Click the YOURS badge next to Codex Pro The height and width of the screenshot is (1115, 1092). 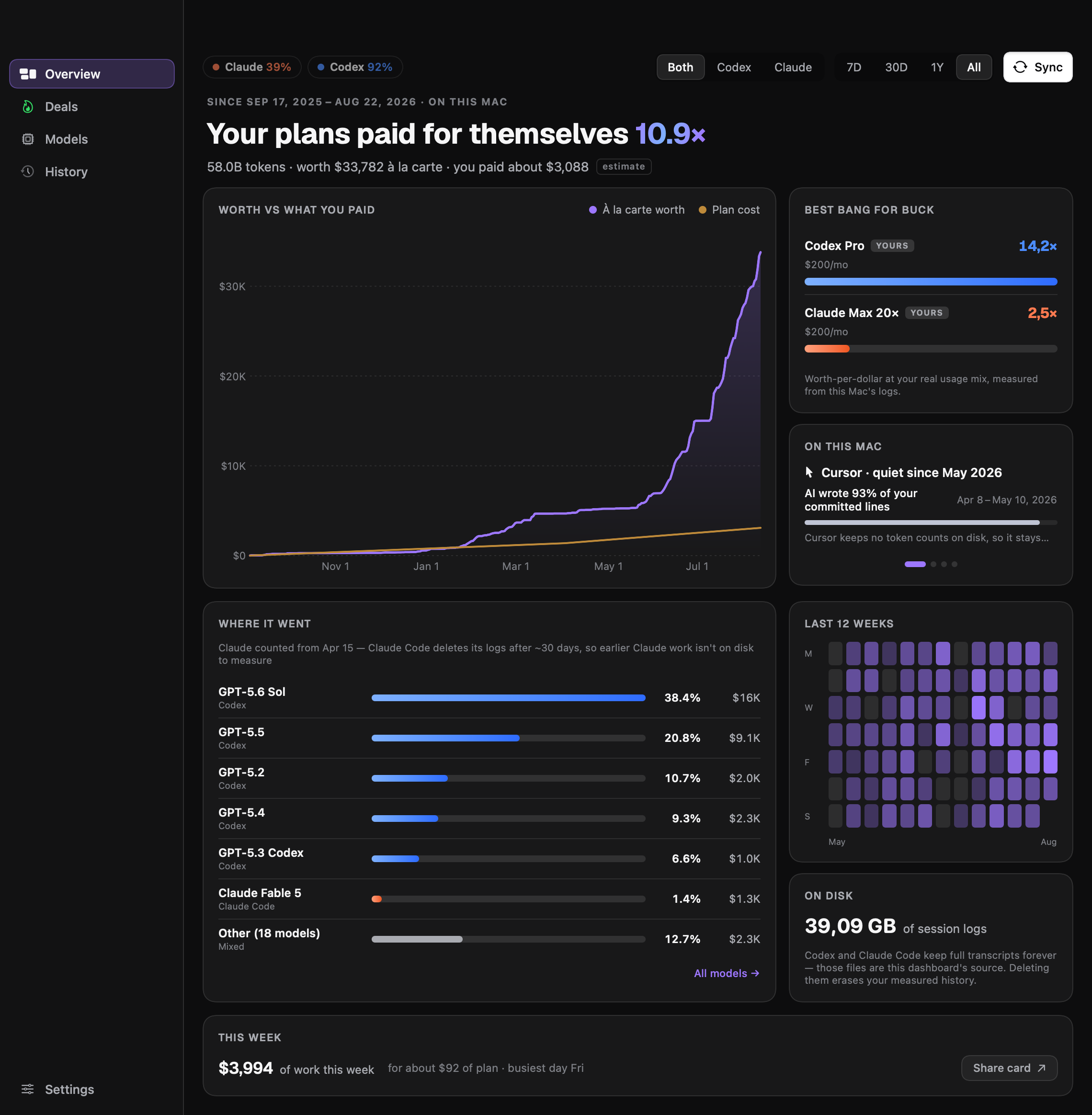(892, 246)
